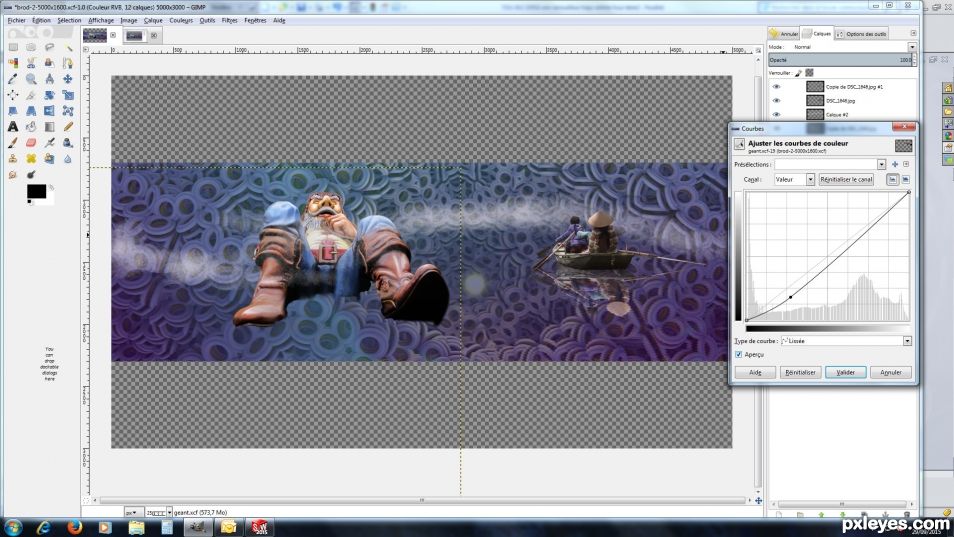Select the Scissors Select tool
Screen dimensions: 954x537
[31, 63]
